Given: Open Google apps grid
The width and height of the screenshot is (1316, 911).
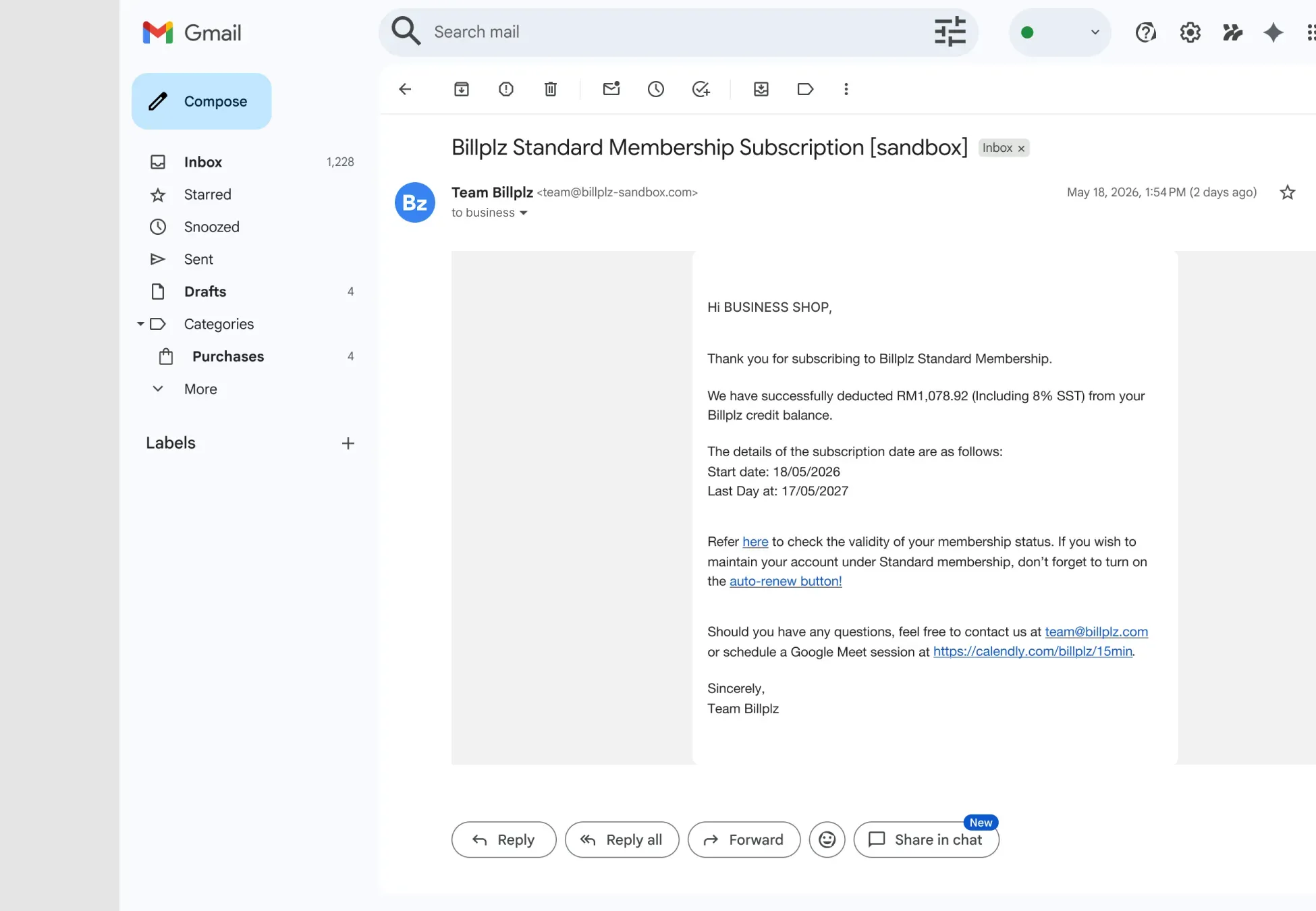Looking at the screenshot, I should [x=1311, y=32].
